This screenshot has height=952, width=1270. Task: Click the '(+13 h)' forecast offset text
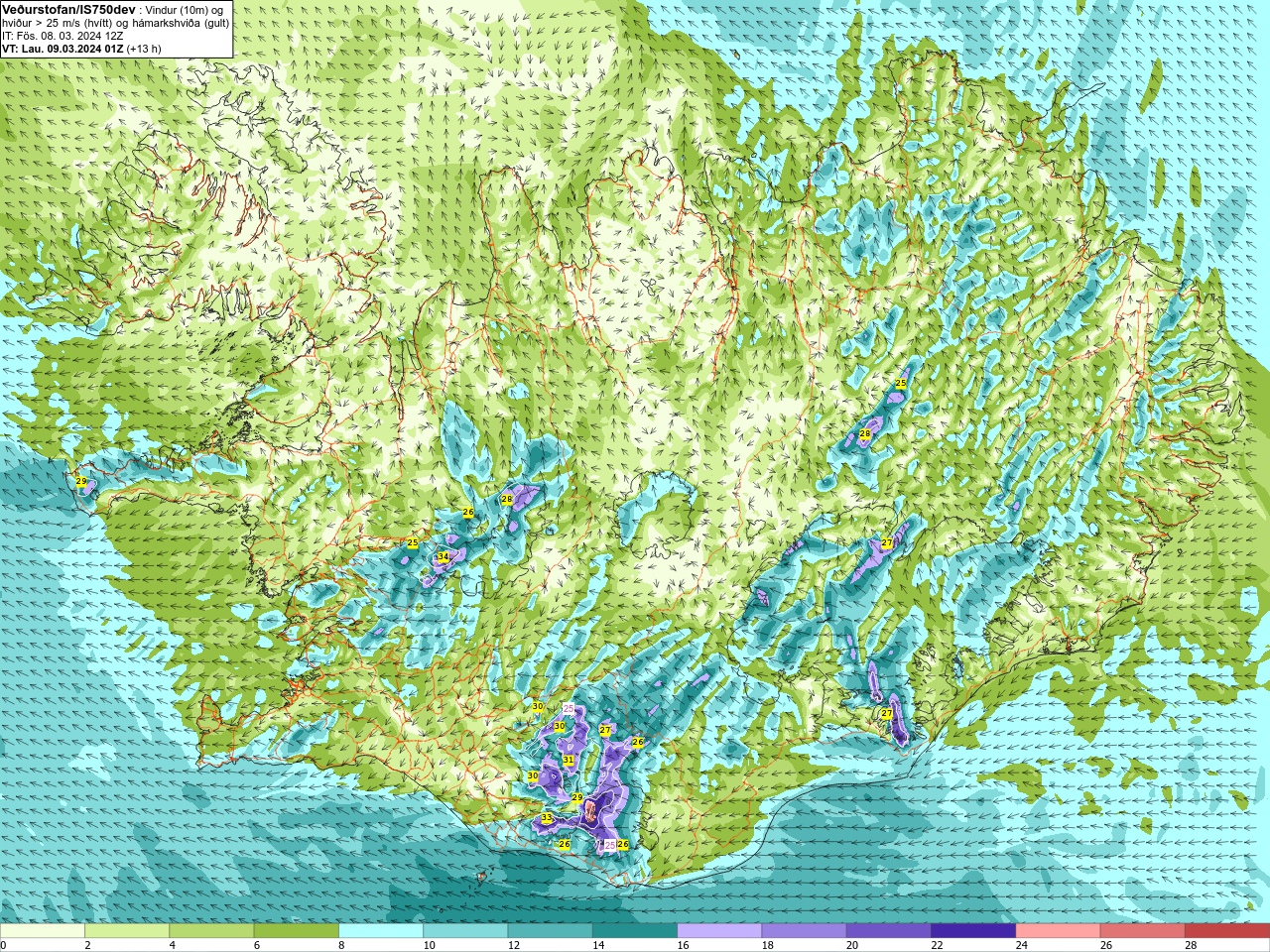click(144, 49)
